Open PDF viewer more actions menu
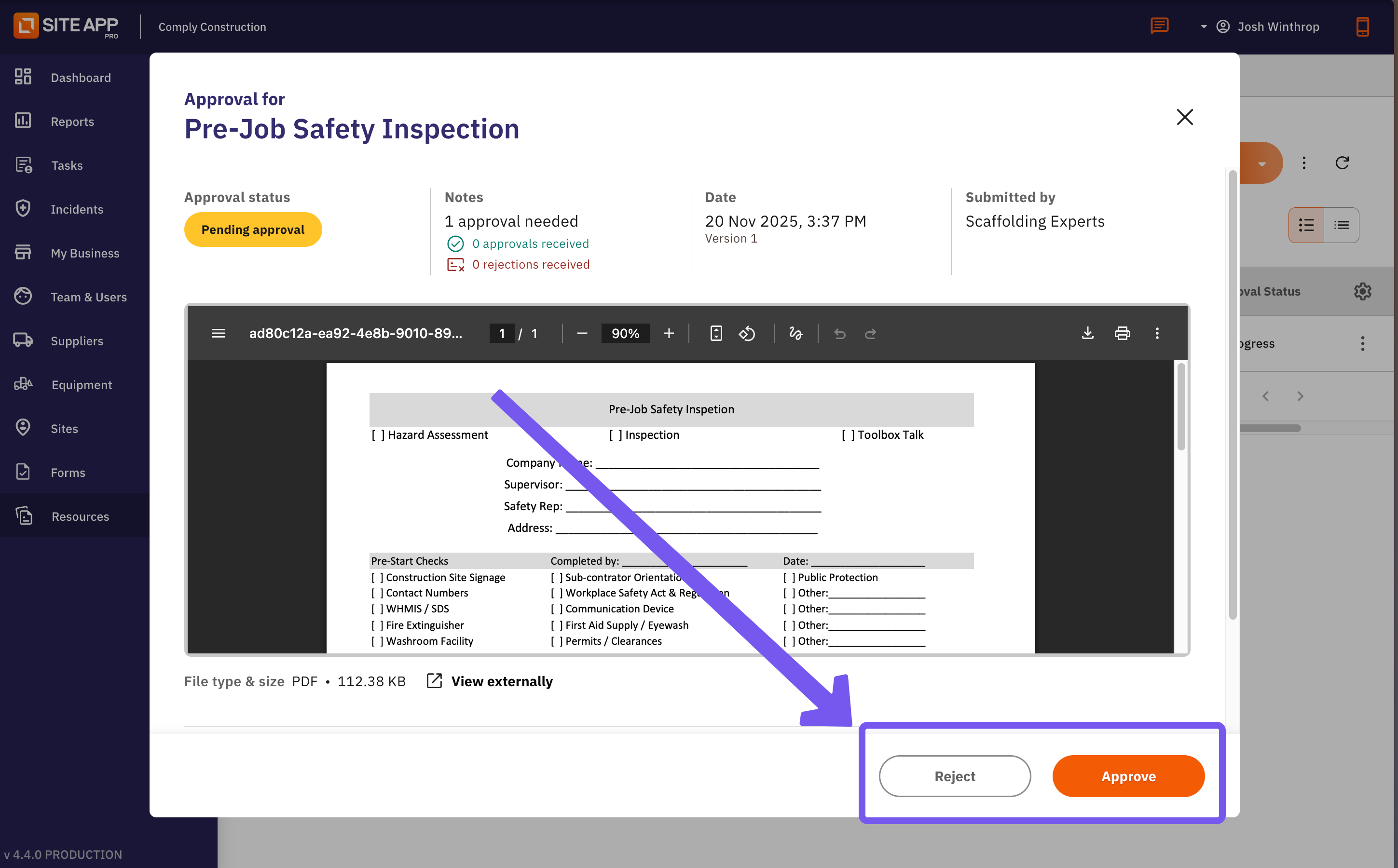The width and height of the screenshot is (1398, 868). [1157, 333]
